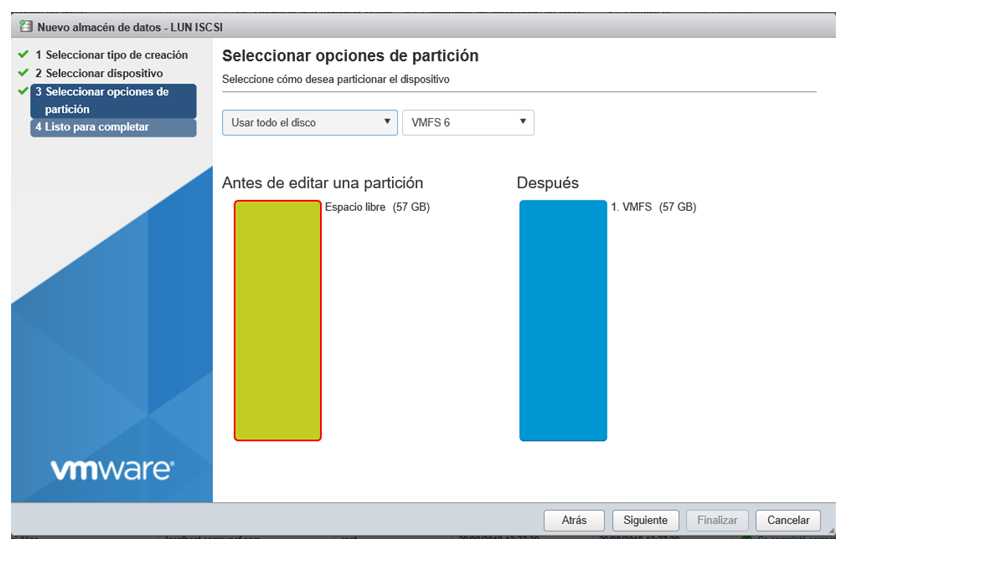Viewport: 1008px width, 567px height.
Task: Select the yellow Espacio libre partition block
Action: [x=278, y=321]
